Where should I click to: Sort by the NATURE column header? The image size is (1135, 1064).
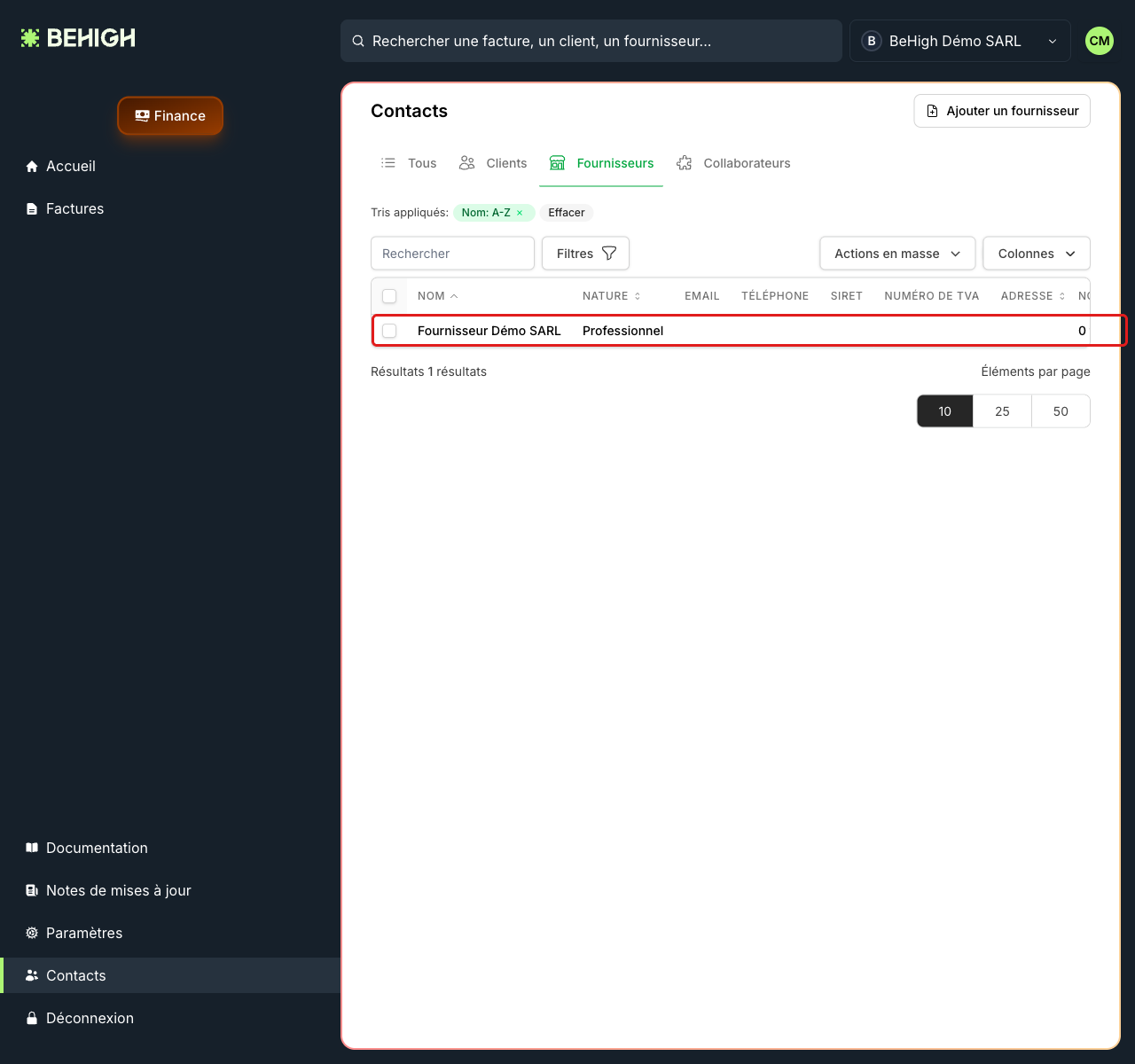[x=611, y=296]
